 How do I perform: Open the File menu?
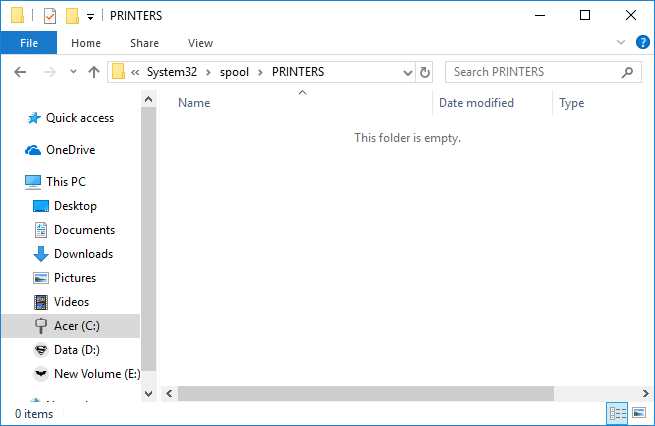[x=28, y=43]
